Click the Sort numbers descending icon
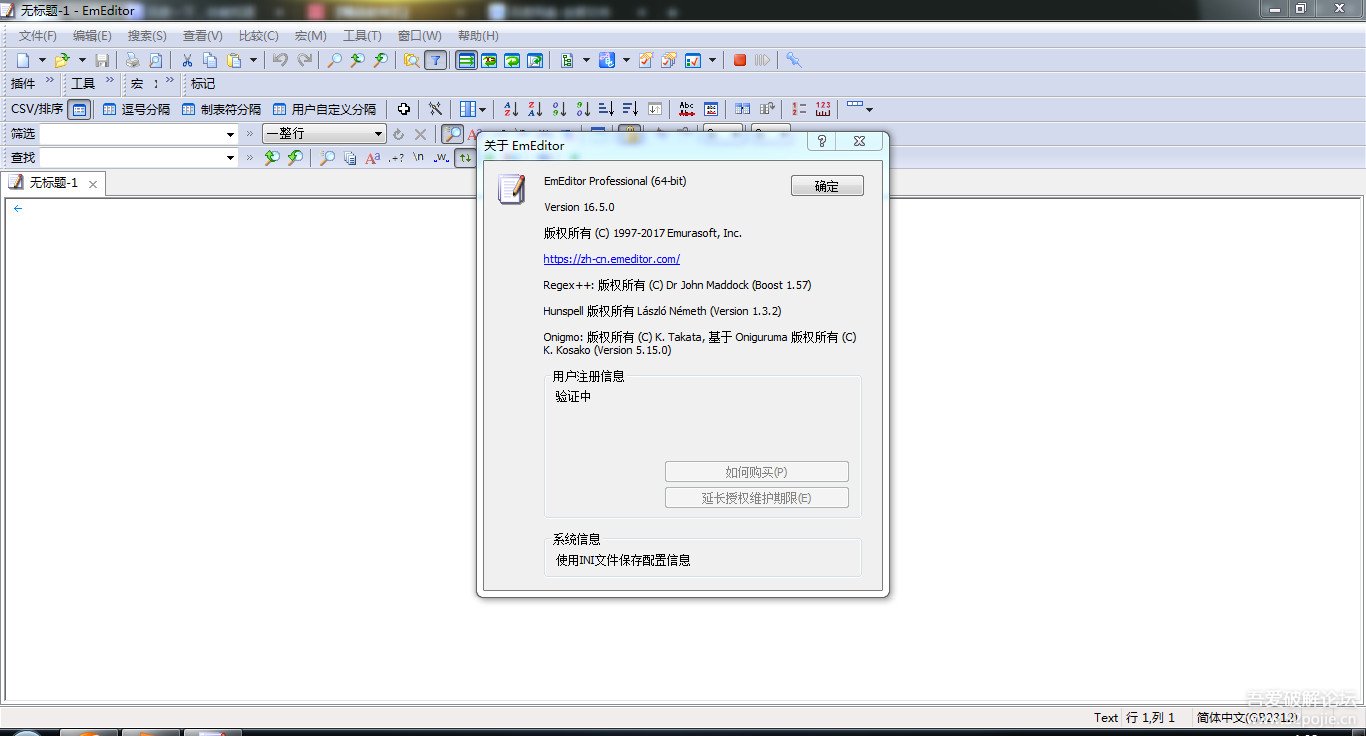This screenshot has height=736, width=1366. [x=582, y=109]
